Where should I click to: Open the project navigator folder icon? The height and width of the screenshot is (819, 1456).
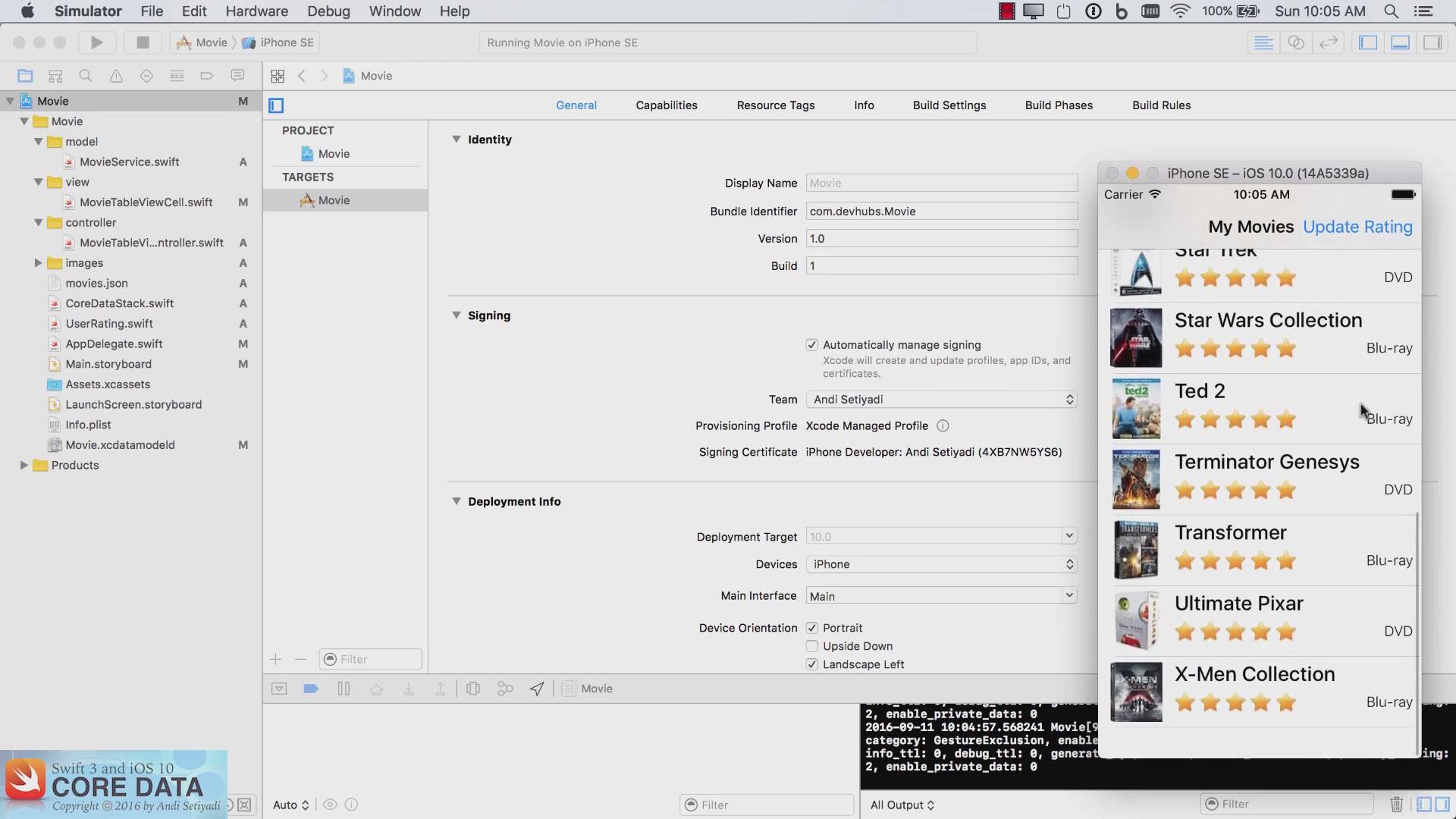pyautogui.click(x=25, y=76)
